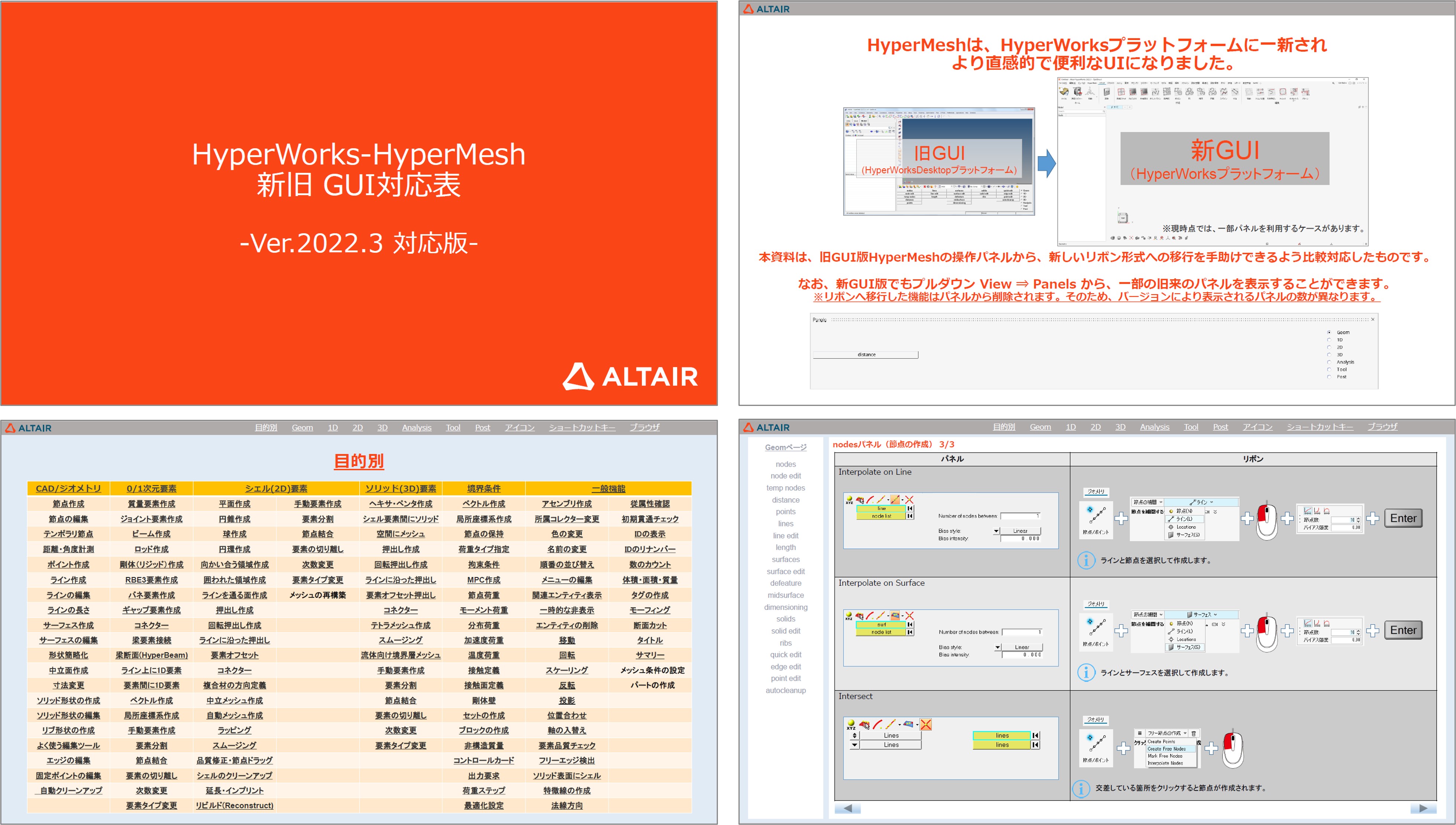Select the Linear bias curve icon
Screen dimensions: 1456x825
[x=1309, y=510]
